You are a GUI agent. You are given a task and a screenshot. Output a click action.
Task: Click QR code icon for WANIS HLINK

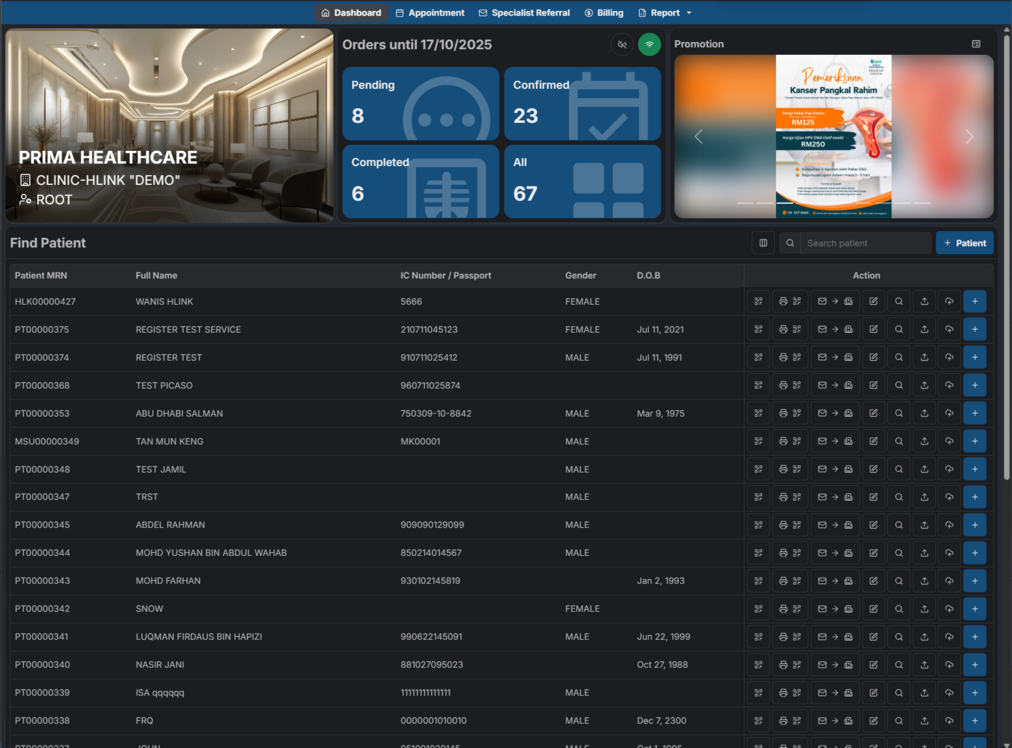758,301
